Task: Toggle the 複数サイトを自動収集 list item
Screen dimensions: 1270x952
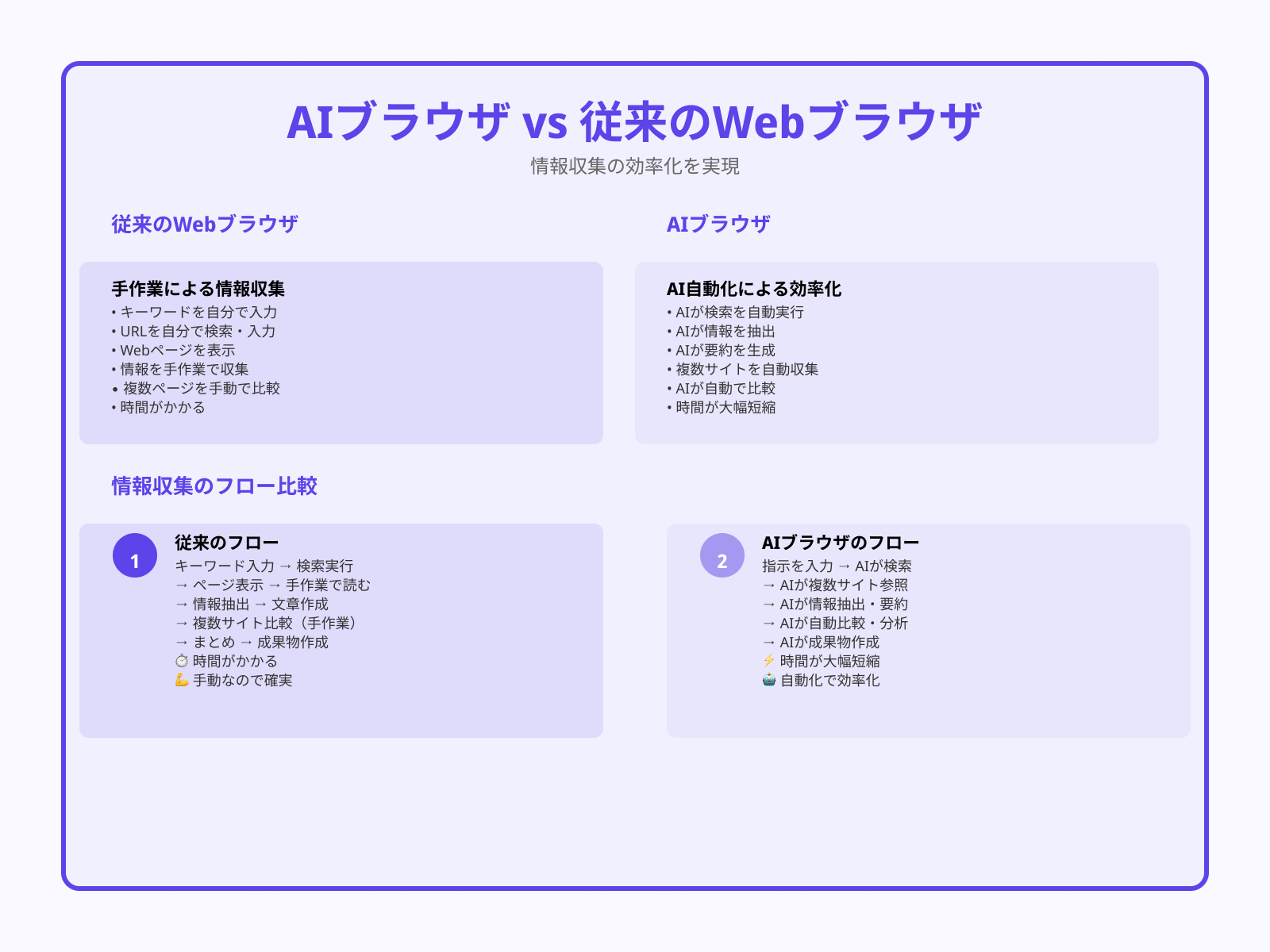Action: point(744,369)
